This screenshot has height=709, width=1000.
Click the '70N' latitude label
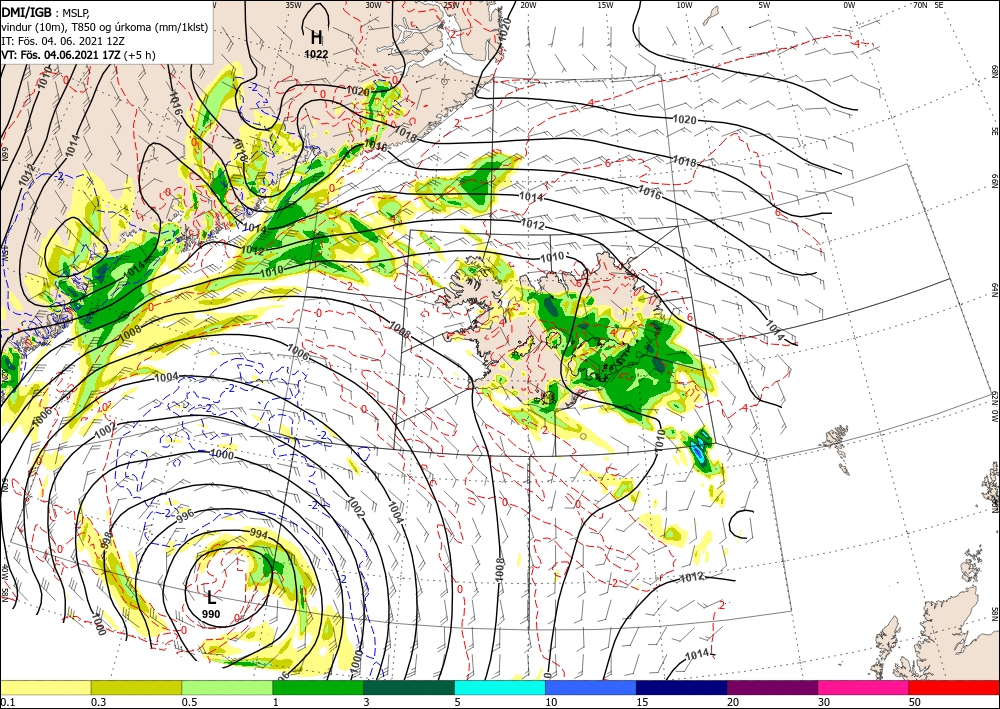(920, 5)
